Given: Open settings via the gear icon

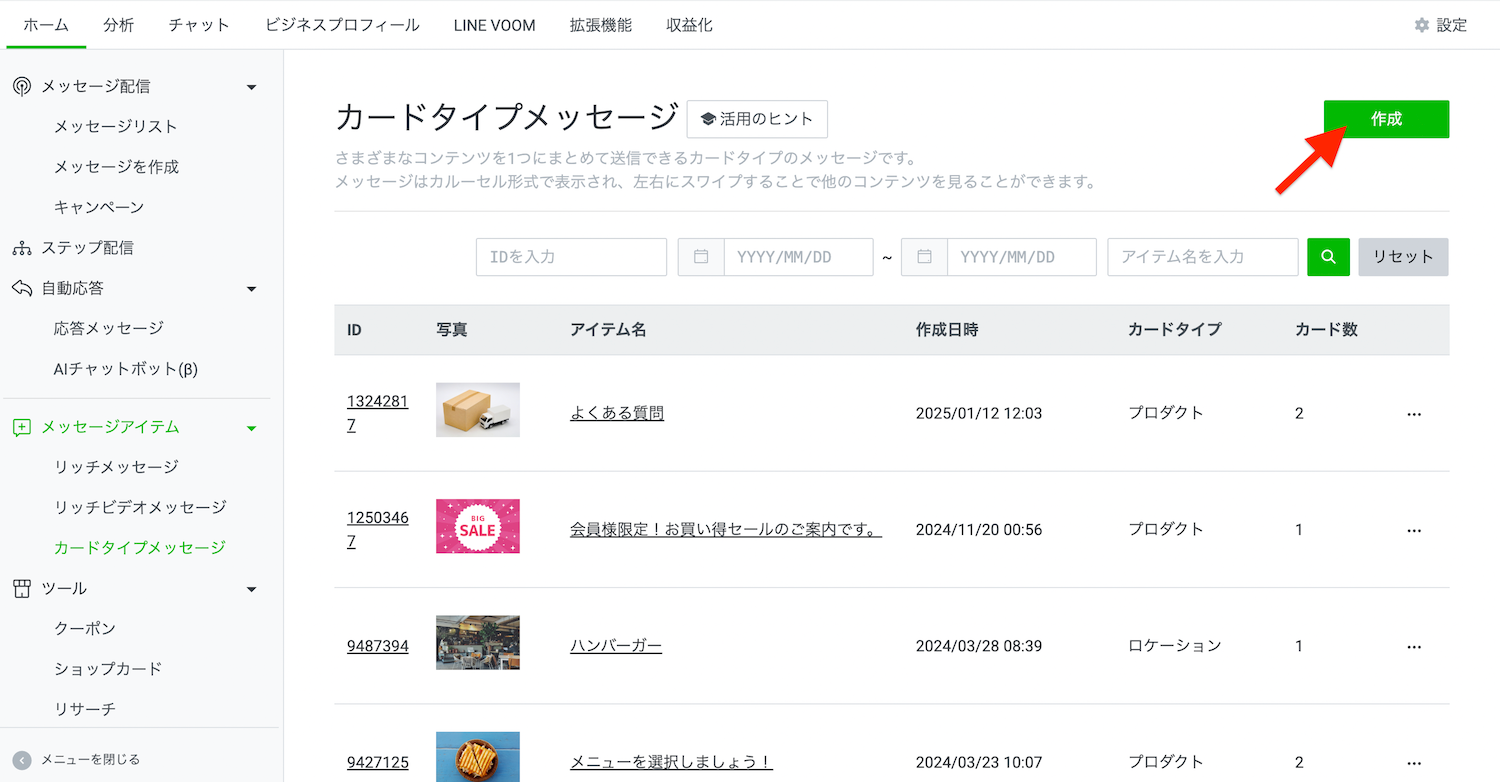Looking at the screenshot, I should (1421, 25).
